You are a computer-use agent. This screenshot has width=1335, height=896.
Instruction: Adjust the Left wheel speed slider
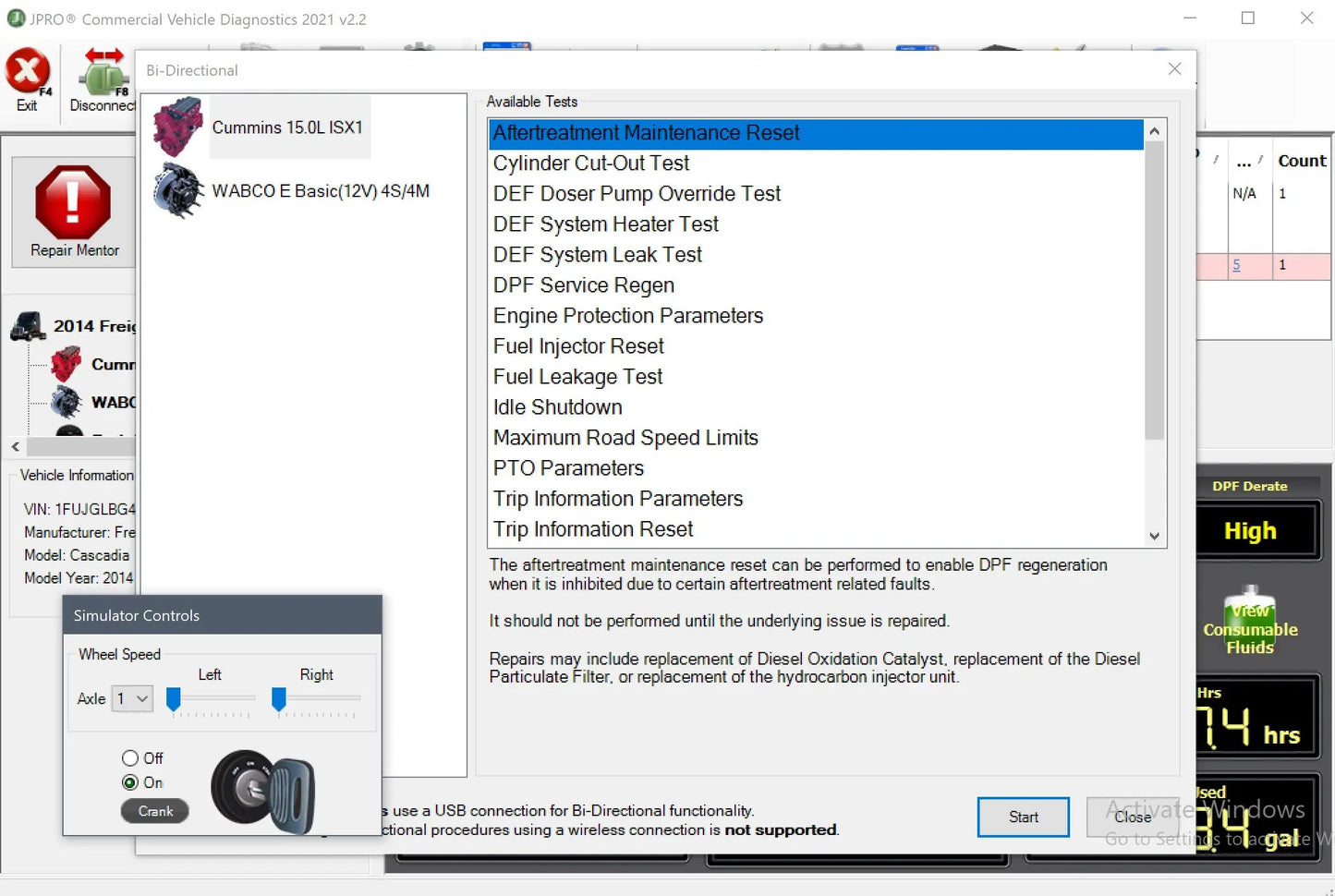coord(173,699)
